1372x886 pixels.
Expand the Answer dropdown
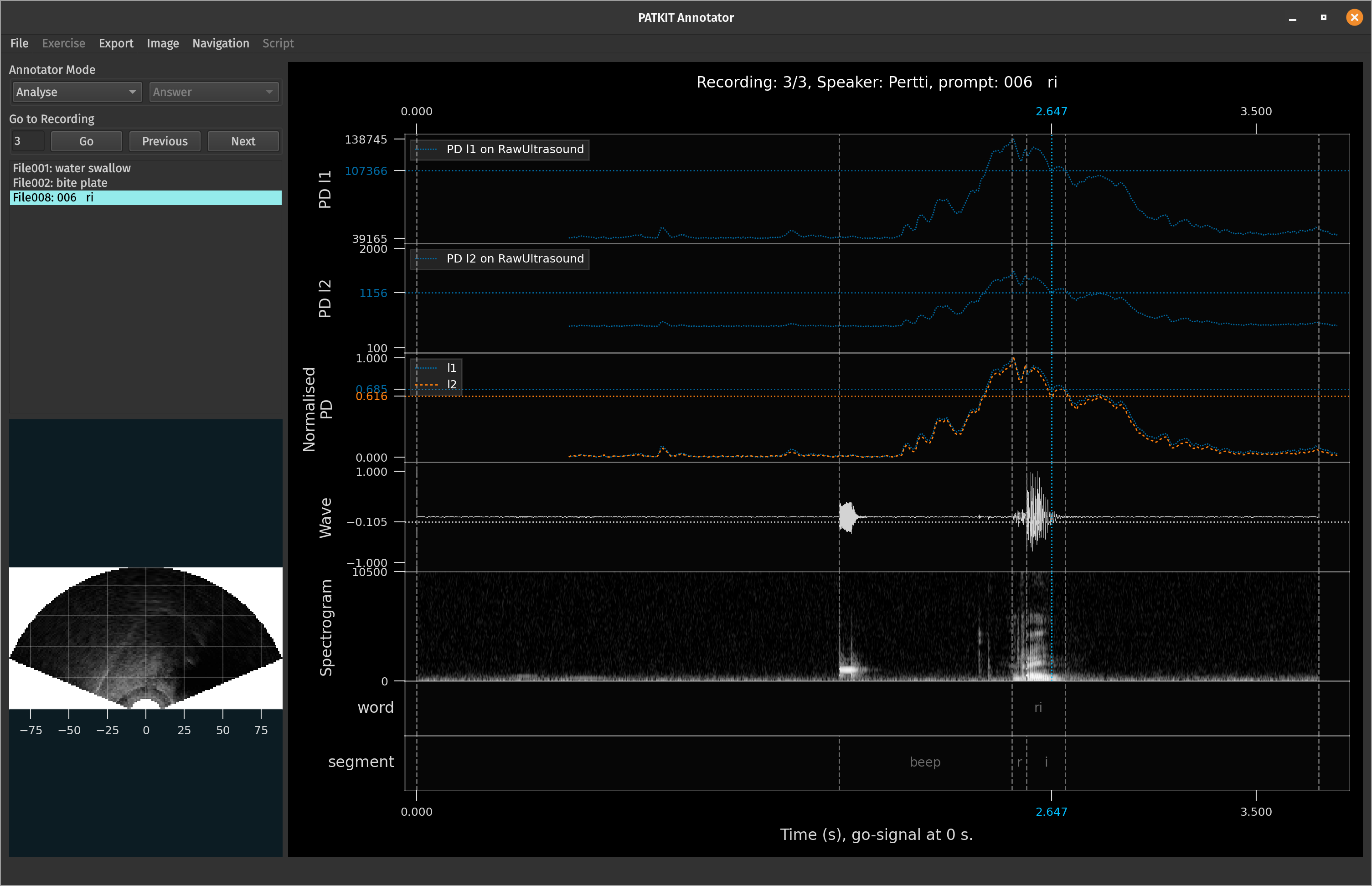213,92
